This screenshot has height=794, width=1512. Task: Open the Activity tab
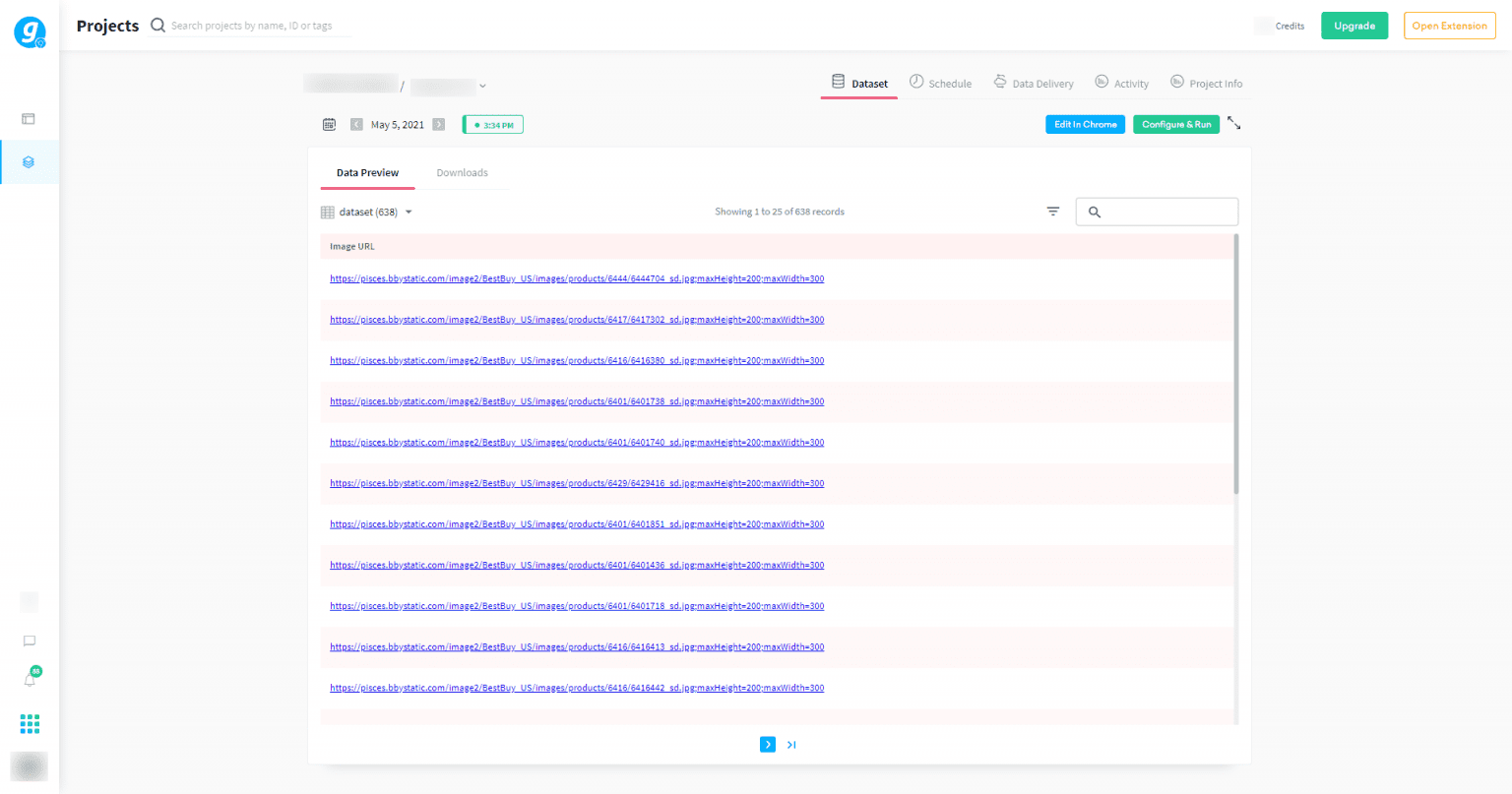(x=1121, y=84)
